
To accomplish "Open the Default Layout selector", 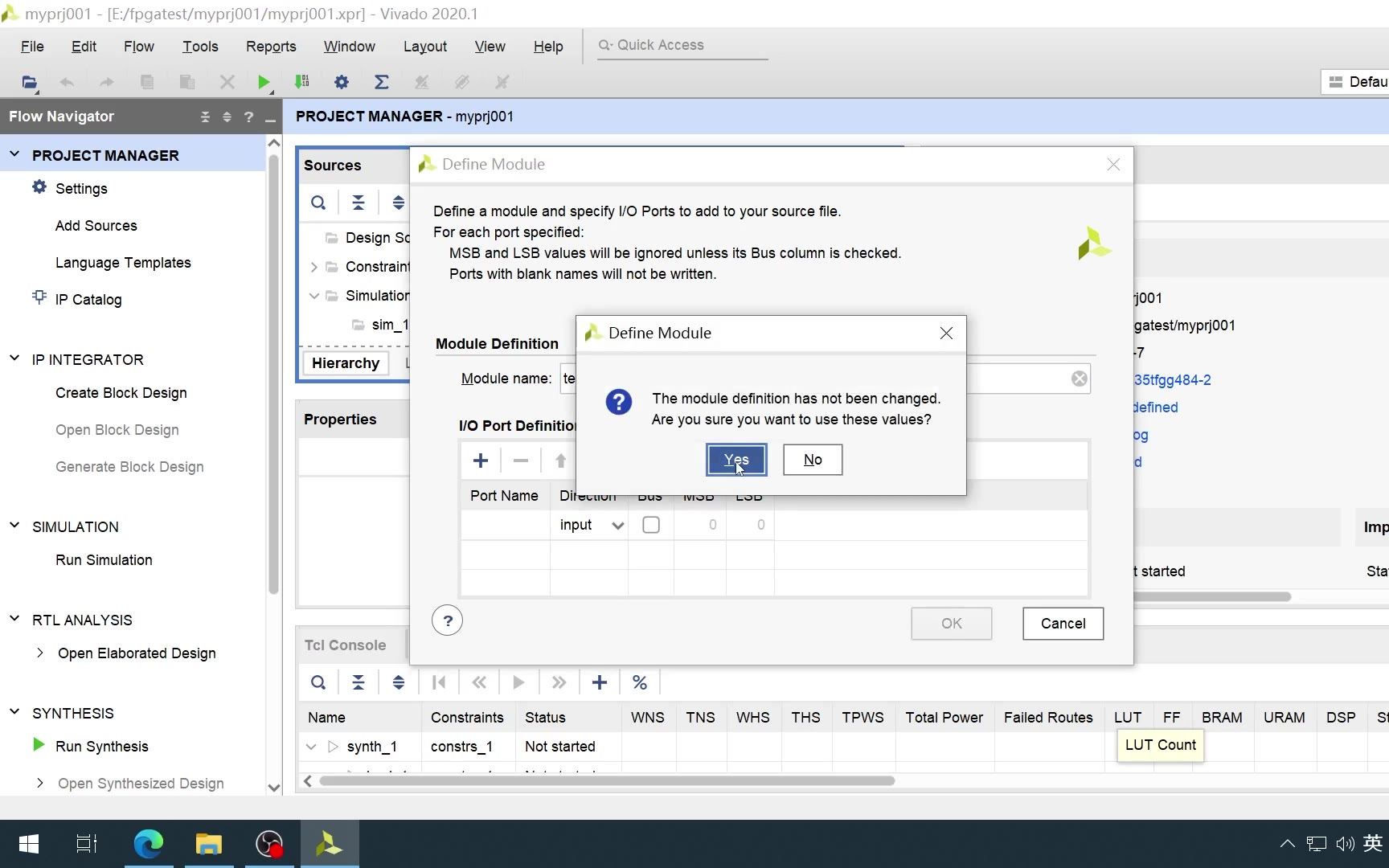I will (1356, 82).
